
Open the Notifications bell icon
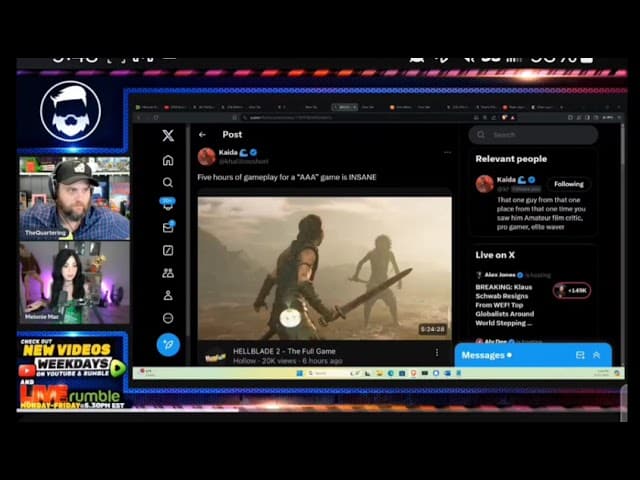pos(168,204)
